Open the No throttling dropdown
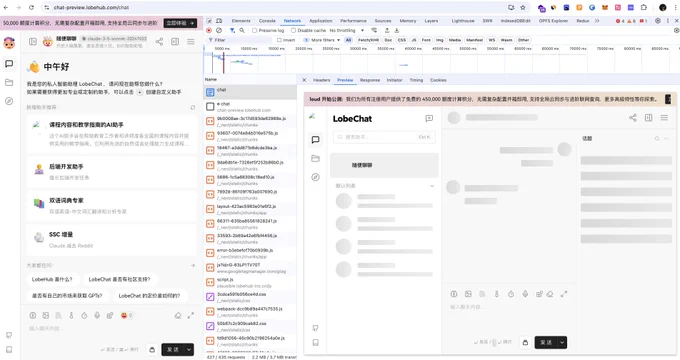This screenshot has height=360, width=680. click(347, 30)
